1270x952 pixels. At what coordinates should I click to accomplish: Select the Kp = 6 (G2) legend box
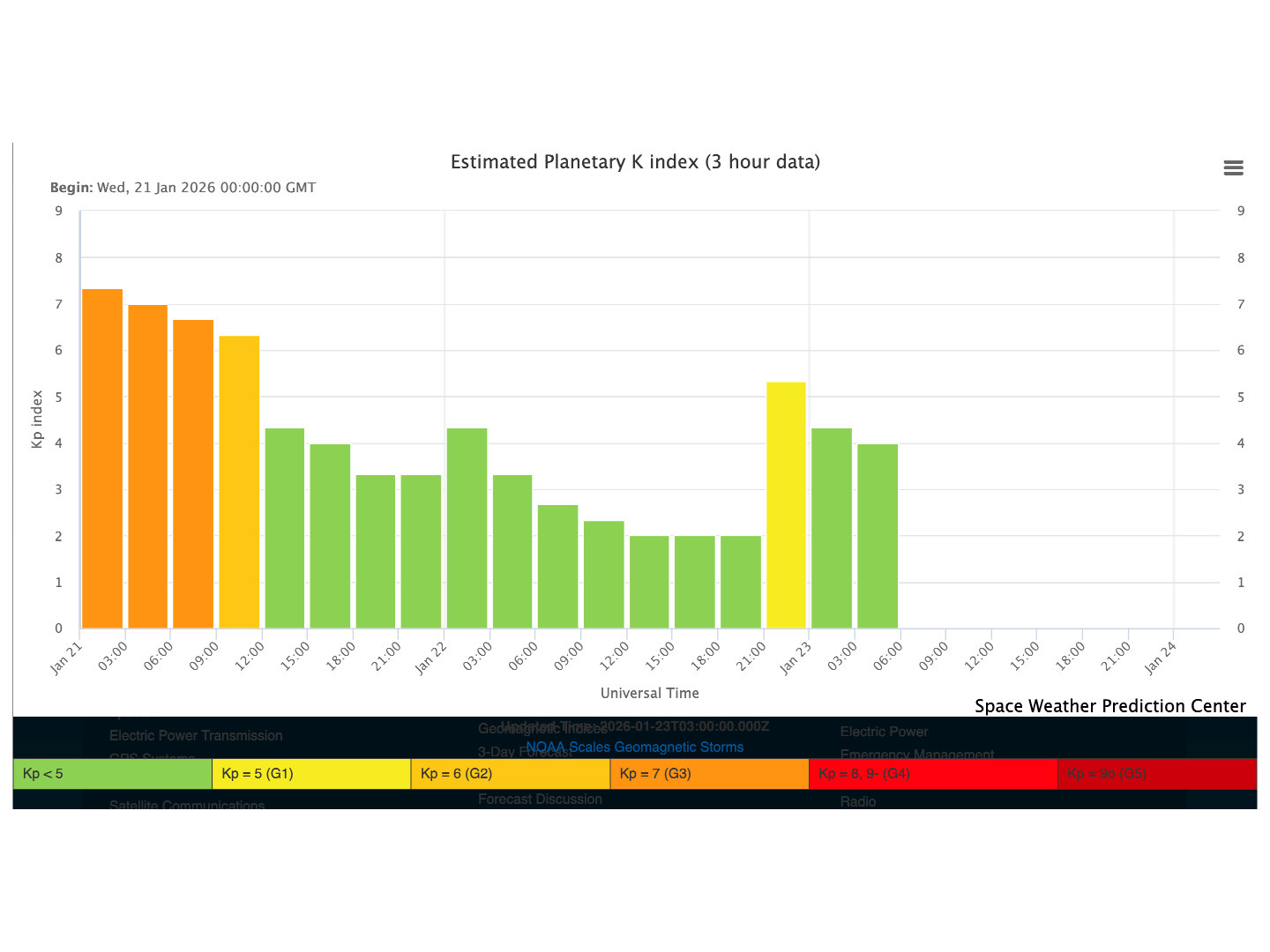pyautogui.click(x=511, y=774)
